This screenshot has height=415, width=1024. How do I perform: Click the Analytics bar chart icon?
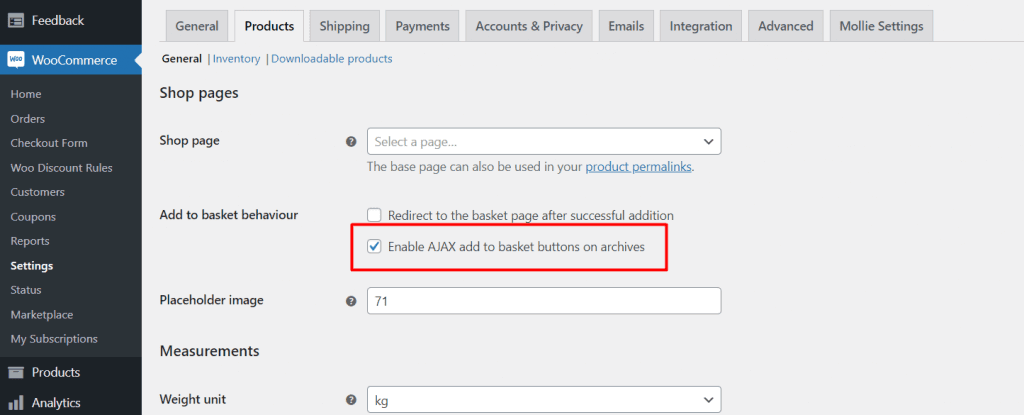tap(16, 403)
